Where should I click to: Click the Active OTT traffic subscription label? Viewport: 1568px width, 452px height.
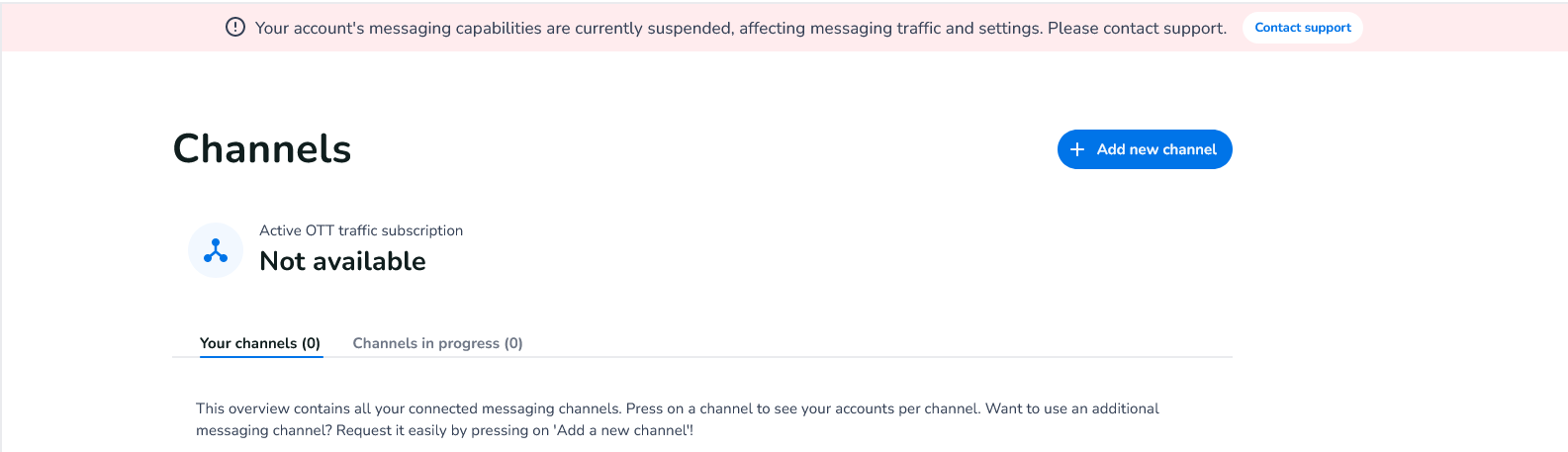(x=361, y=230)
